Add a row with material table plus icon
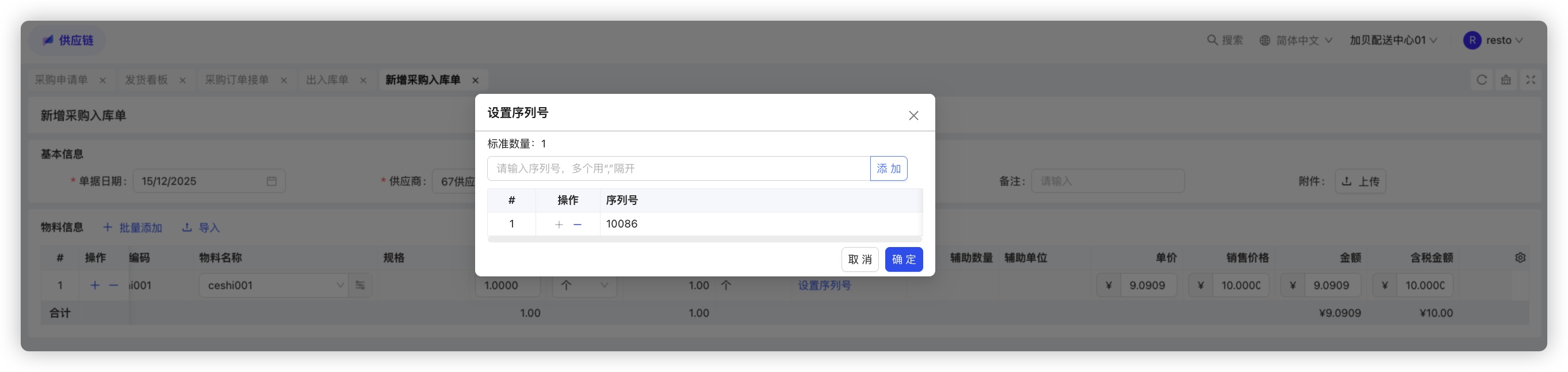This screenshot has height=372, width=1568. coord(94,286)
